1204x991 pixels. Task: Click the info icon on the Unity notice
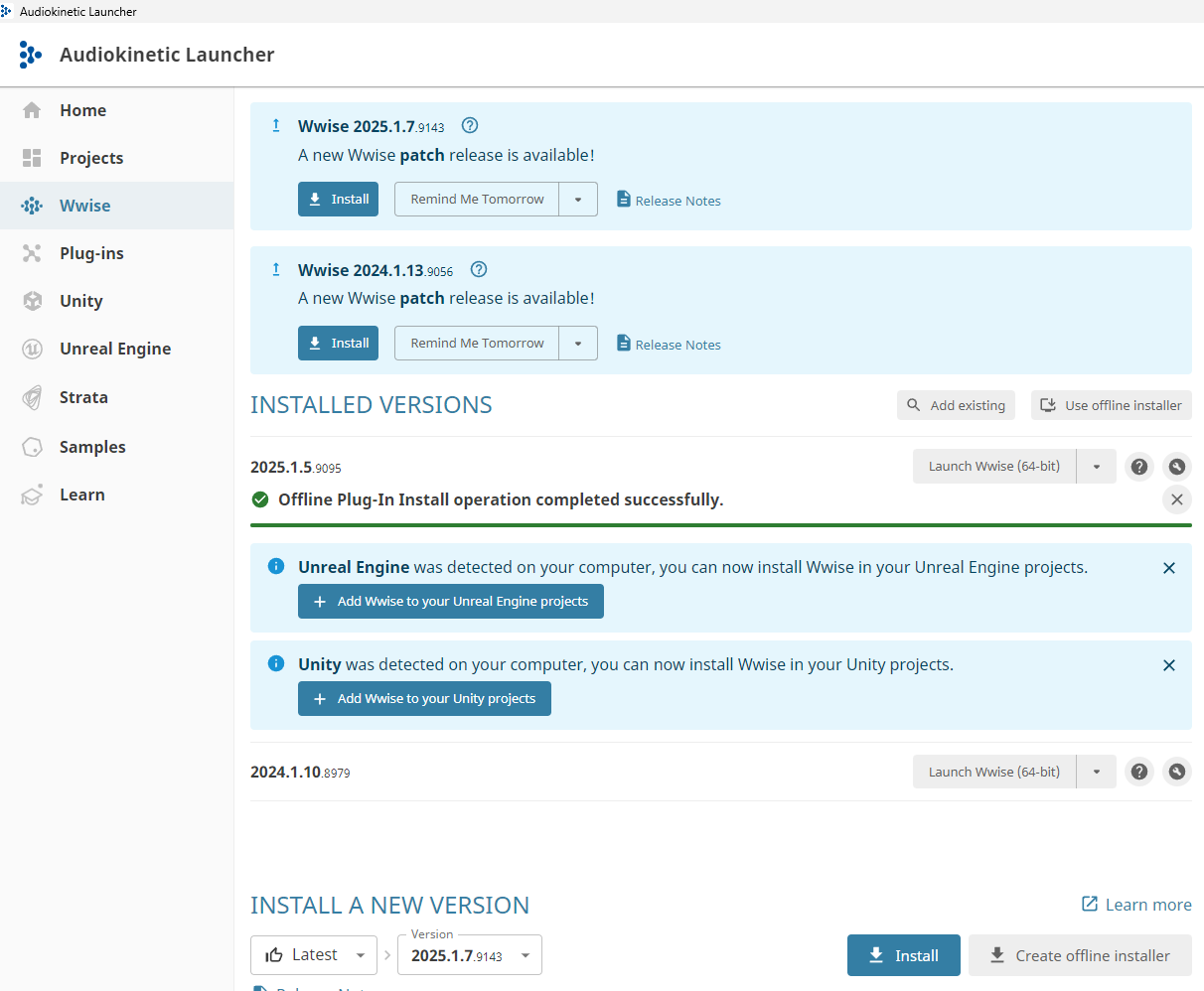point(276,663)
